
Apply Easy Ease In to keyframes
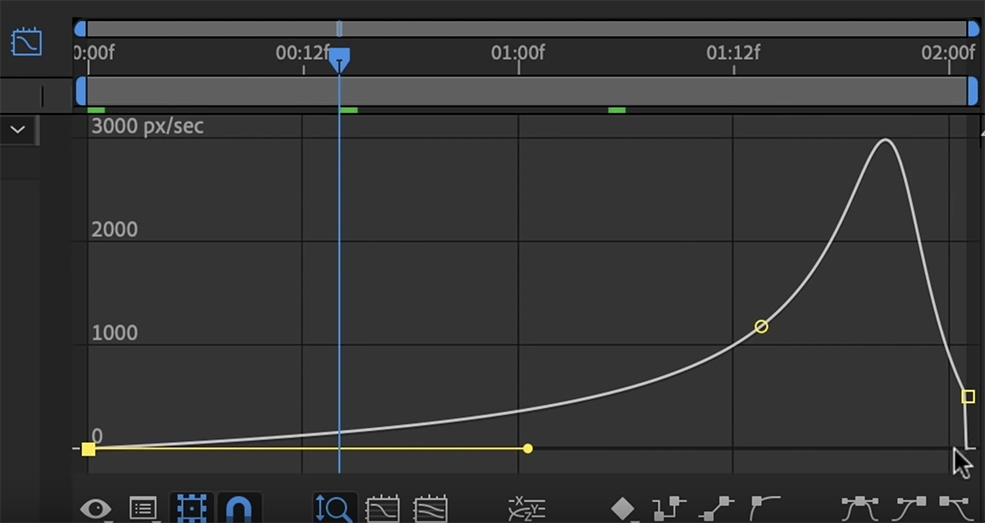tap(909, 509)
